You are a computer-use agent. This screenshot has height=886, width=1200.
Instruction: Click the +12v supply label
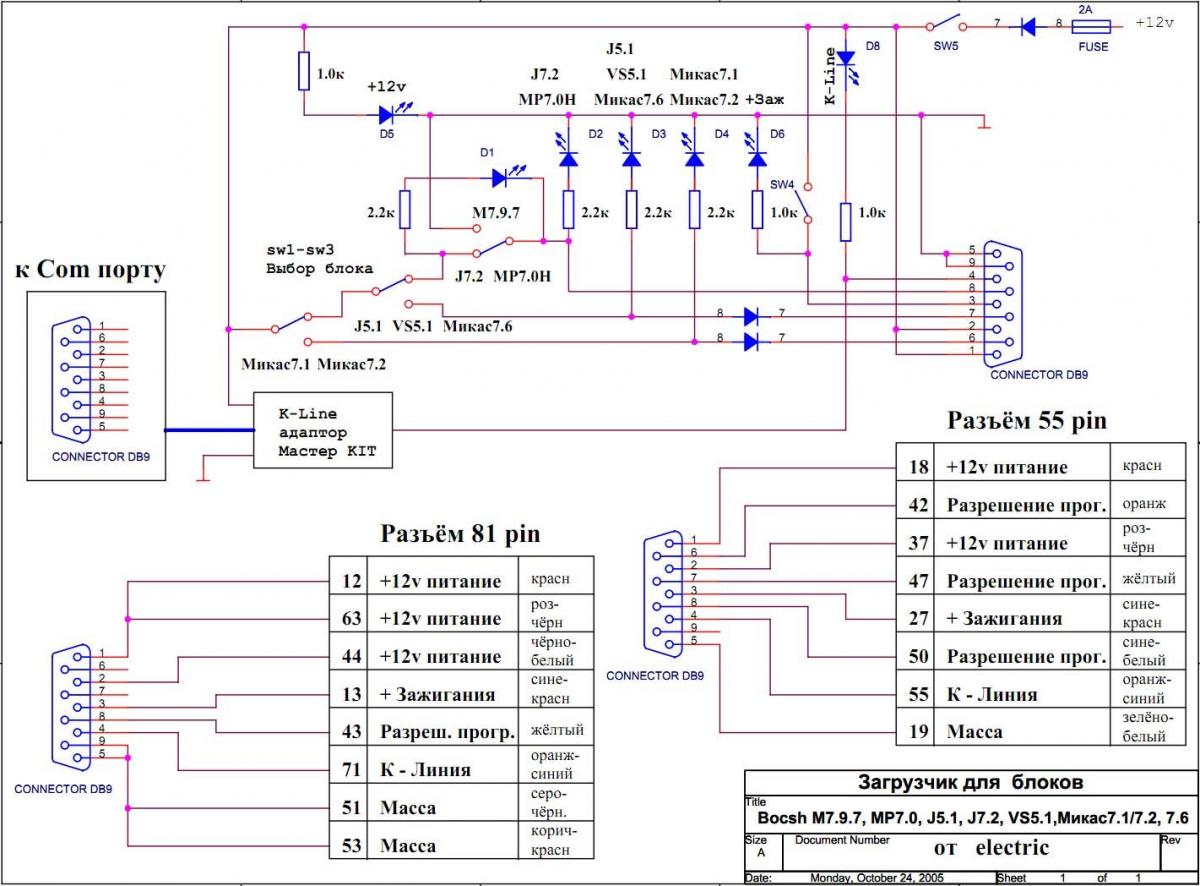[1155, 24]
